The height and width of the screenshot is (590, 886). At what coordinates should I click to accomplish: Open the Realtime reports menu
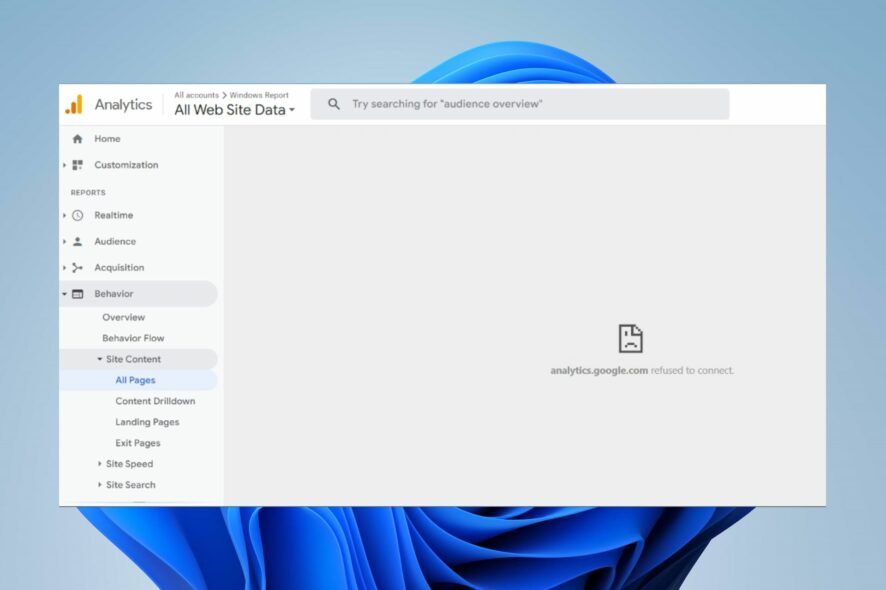[x=114, y=215]
